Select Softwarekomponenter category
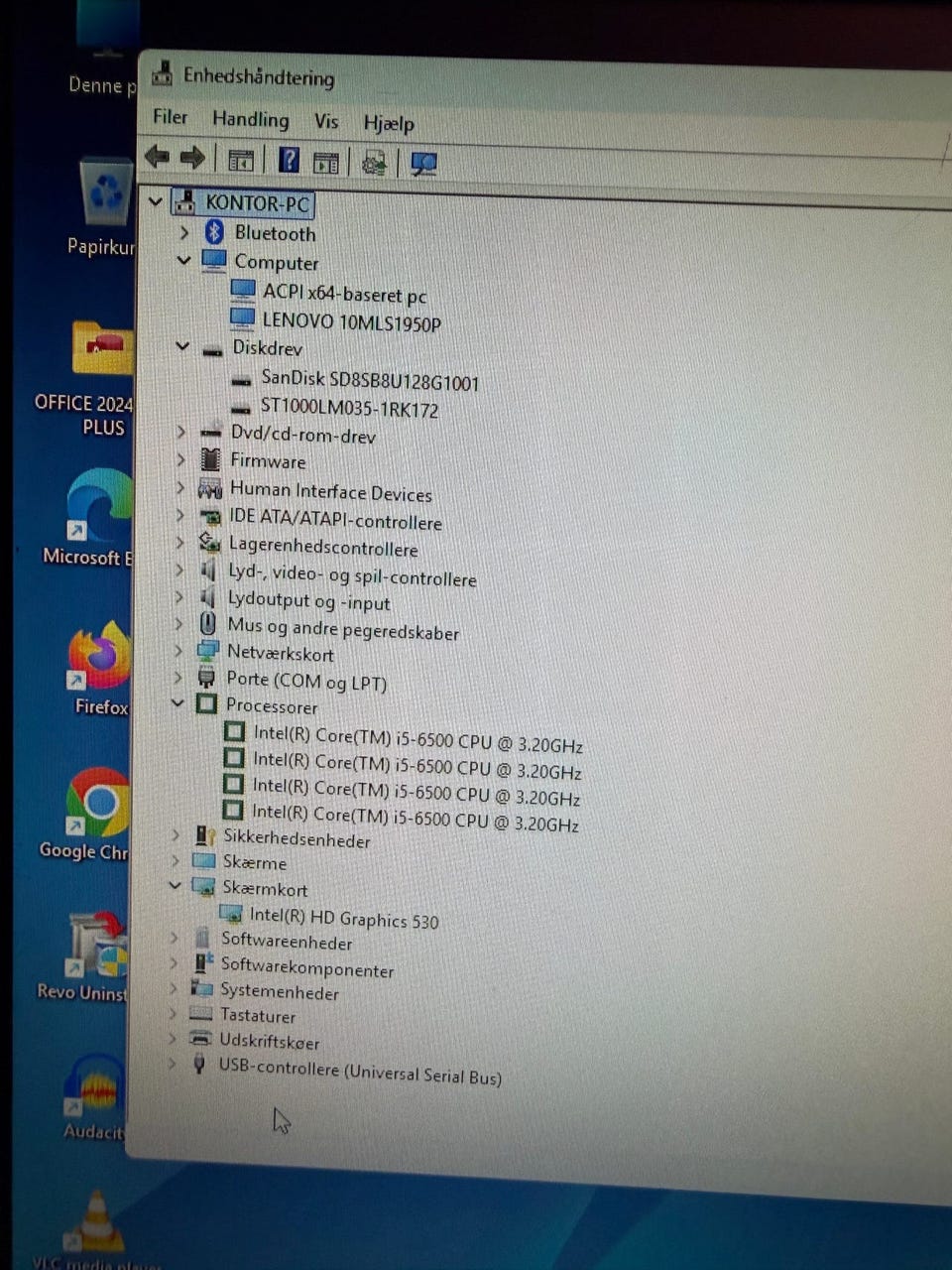952x1270 pixels. (306, 966)
